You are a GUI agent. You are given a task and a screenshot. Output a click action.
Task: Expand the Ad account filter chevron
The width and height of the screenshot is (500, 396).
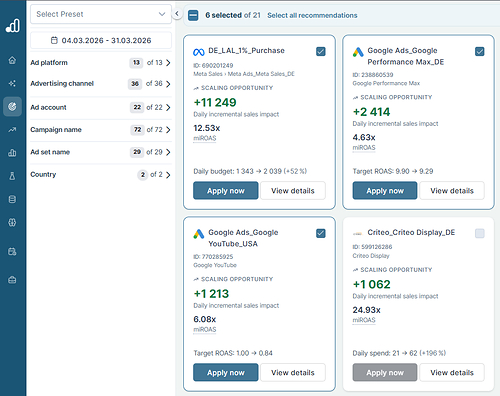(x=168, y=107)
